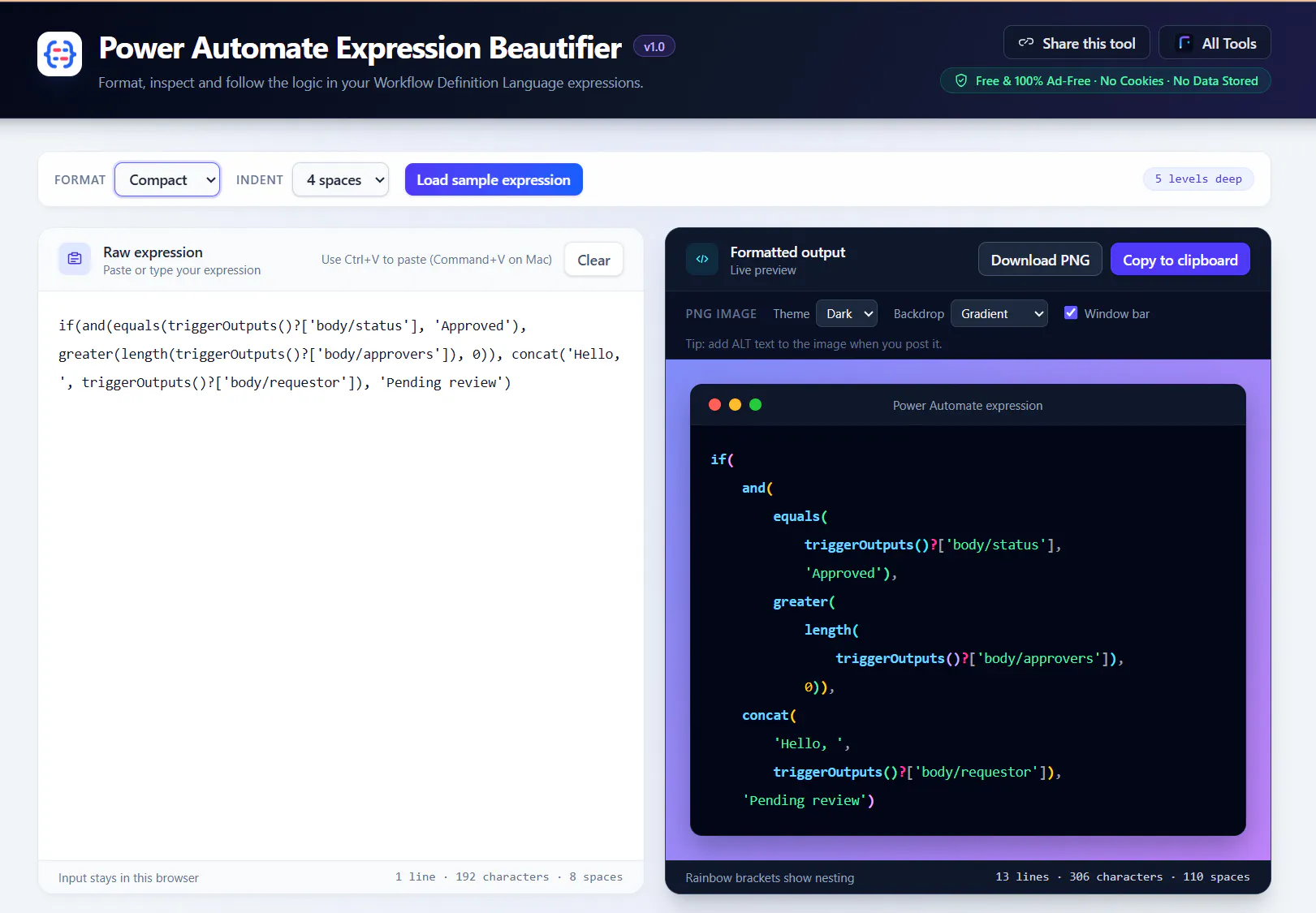The image size is (1316, 913).
Task: Click the '192 characters' count in input footer
Action: pyautogui.click(x=503, y=876)
